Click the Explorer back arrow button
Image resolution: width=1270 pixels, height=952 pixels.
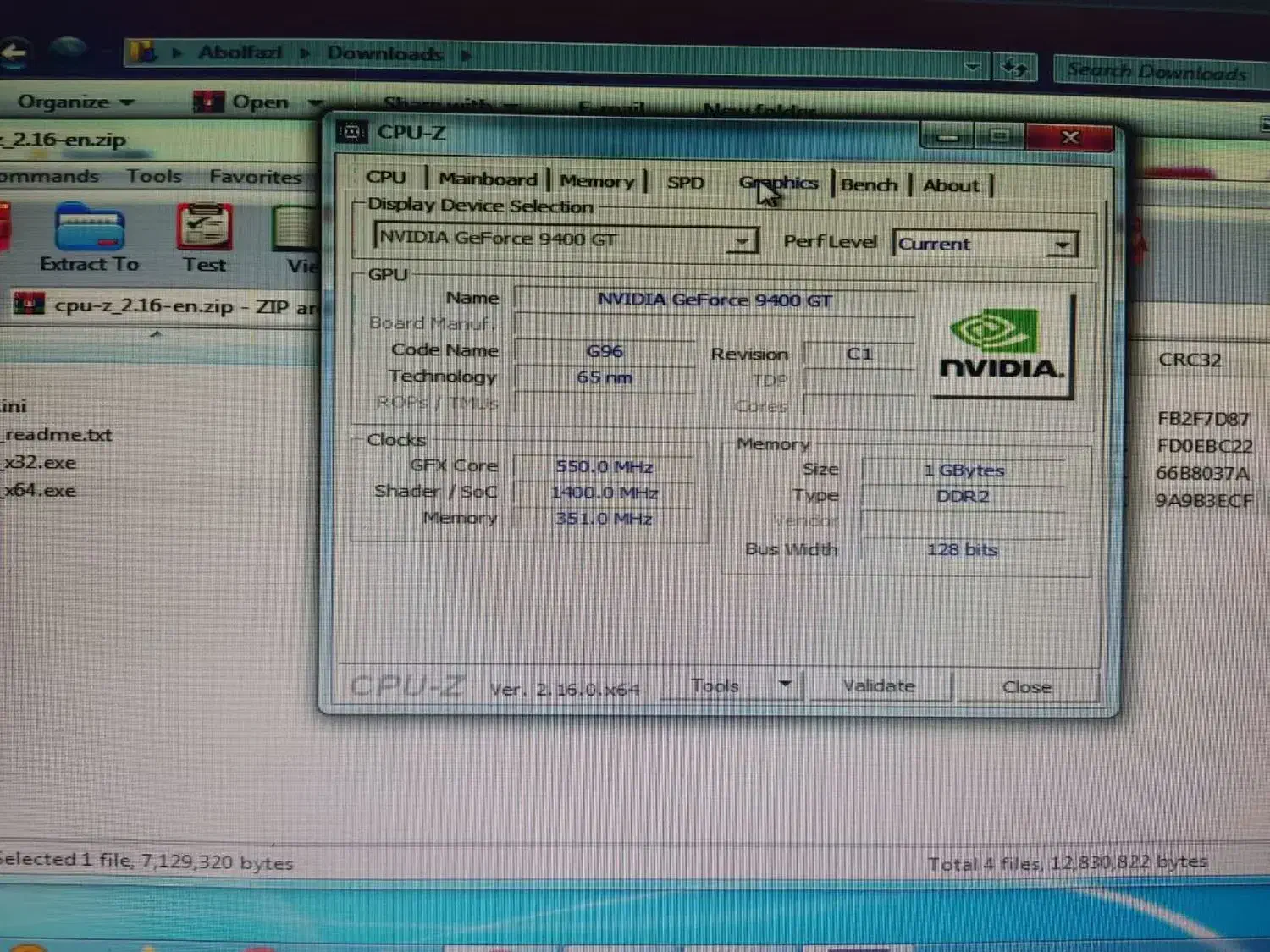click(x=14, y=52)
